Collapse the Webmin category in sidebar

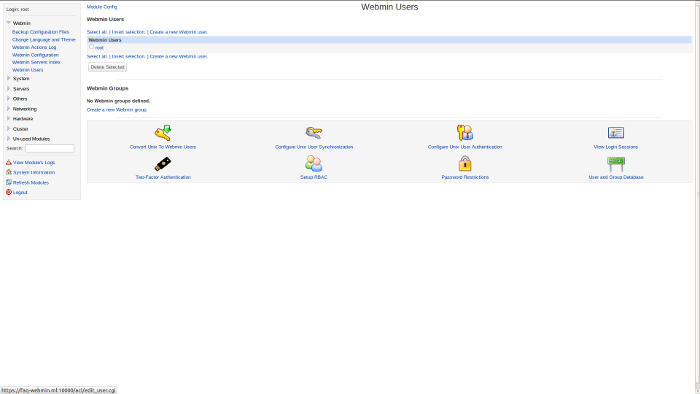[x=8, y=23]
